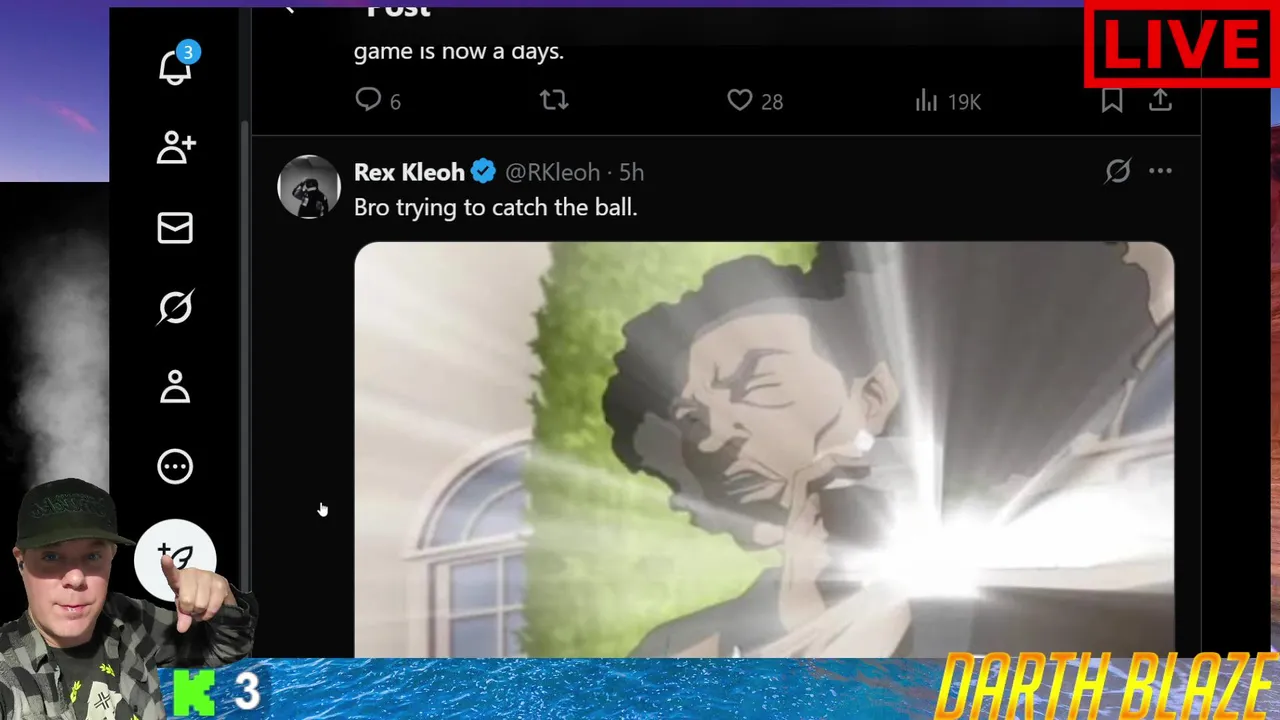The width and height of the screenshot is (1280, 720).
Task: Open the follow requests people icon
Action: [x=176, y=148]
